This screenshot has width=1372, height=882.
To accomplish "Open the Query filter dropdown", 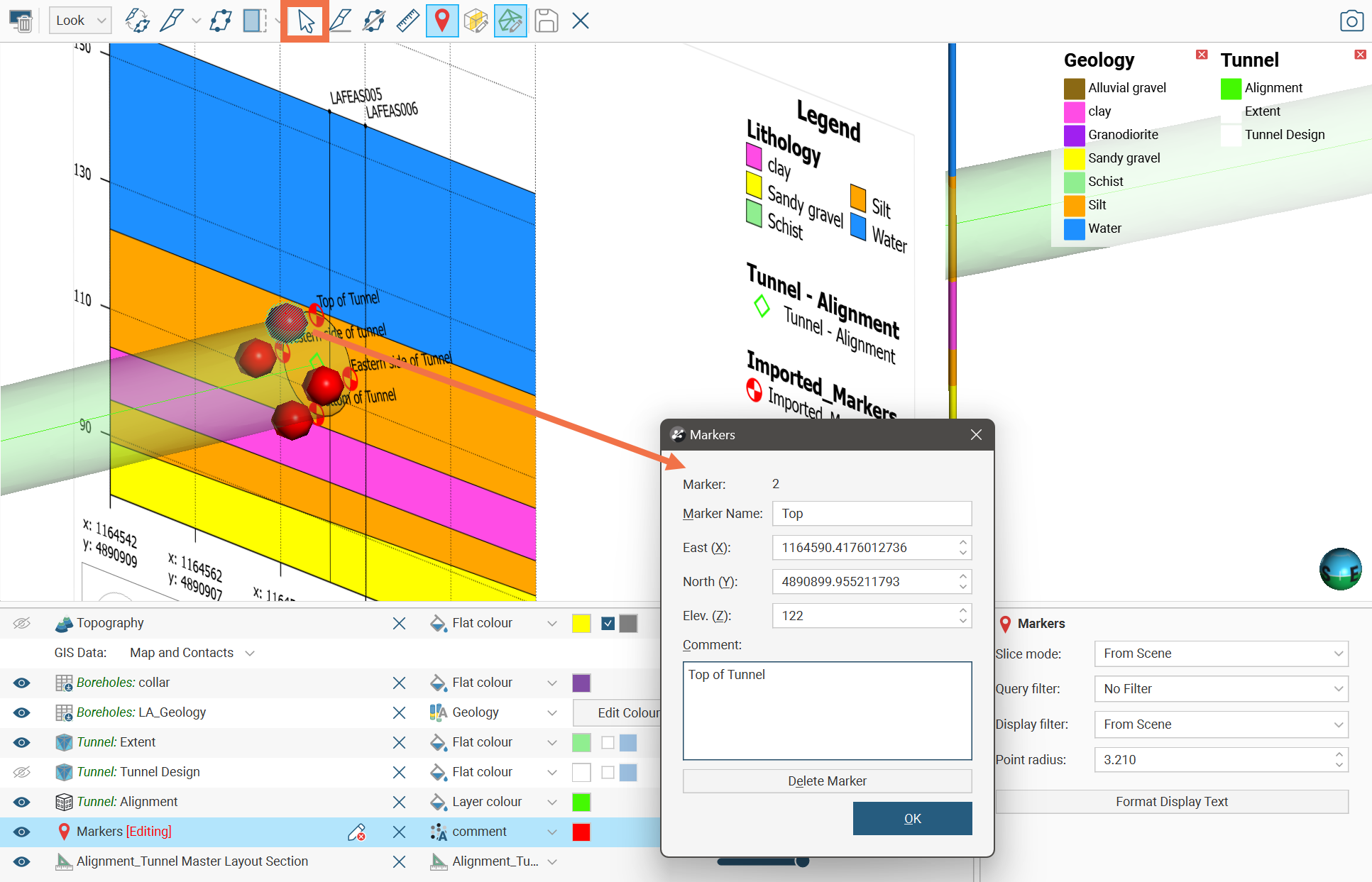I will click(x=1221, y=689).
